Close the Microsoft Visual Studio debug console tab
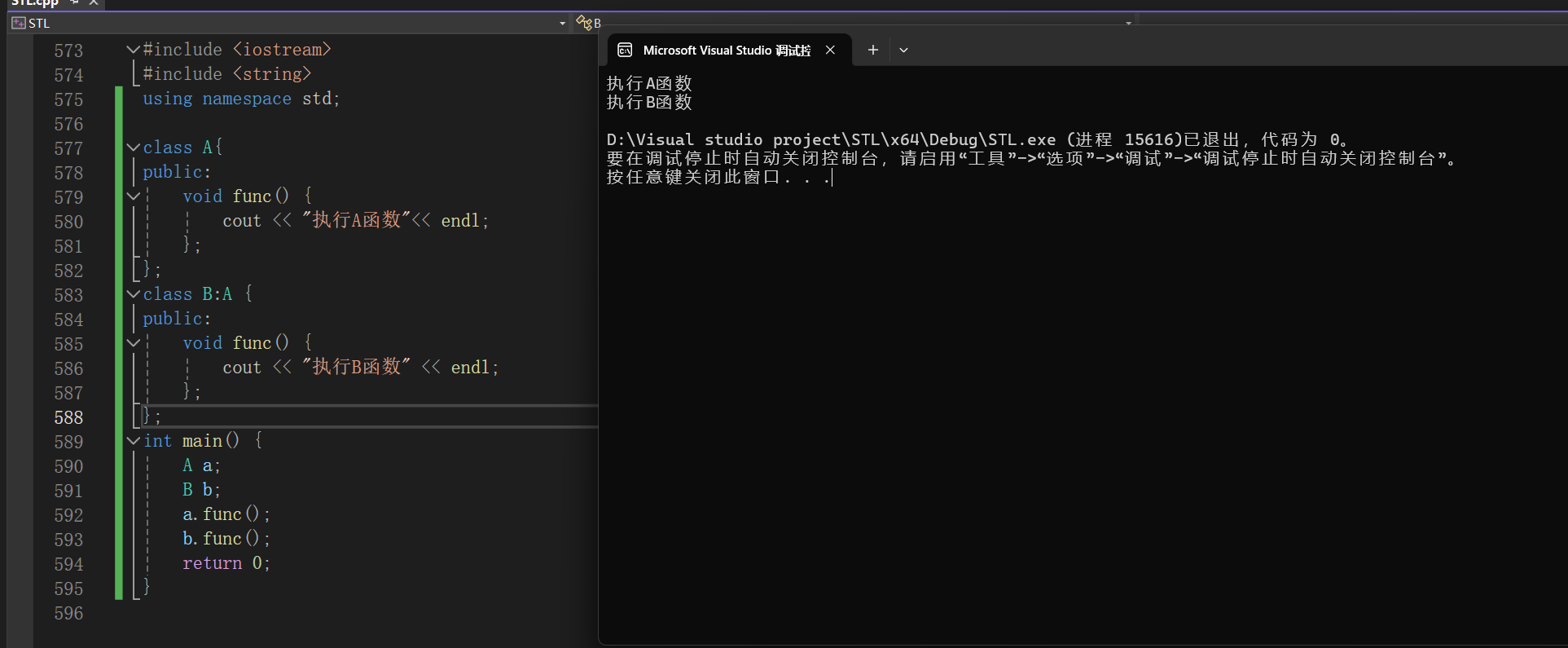The width and height of the screenshot is (1568, 648). coord(830,50)
